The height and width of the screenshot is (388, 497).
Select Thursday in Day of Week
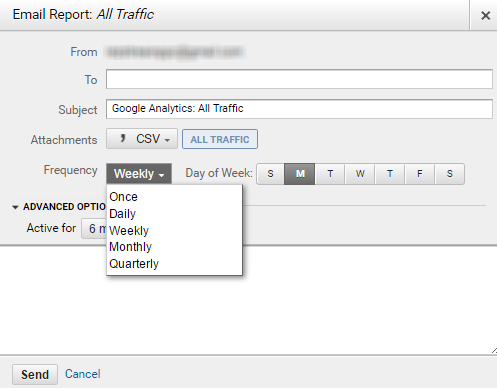click(x=390, y=174)
